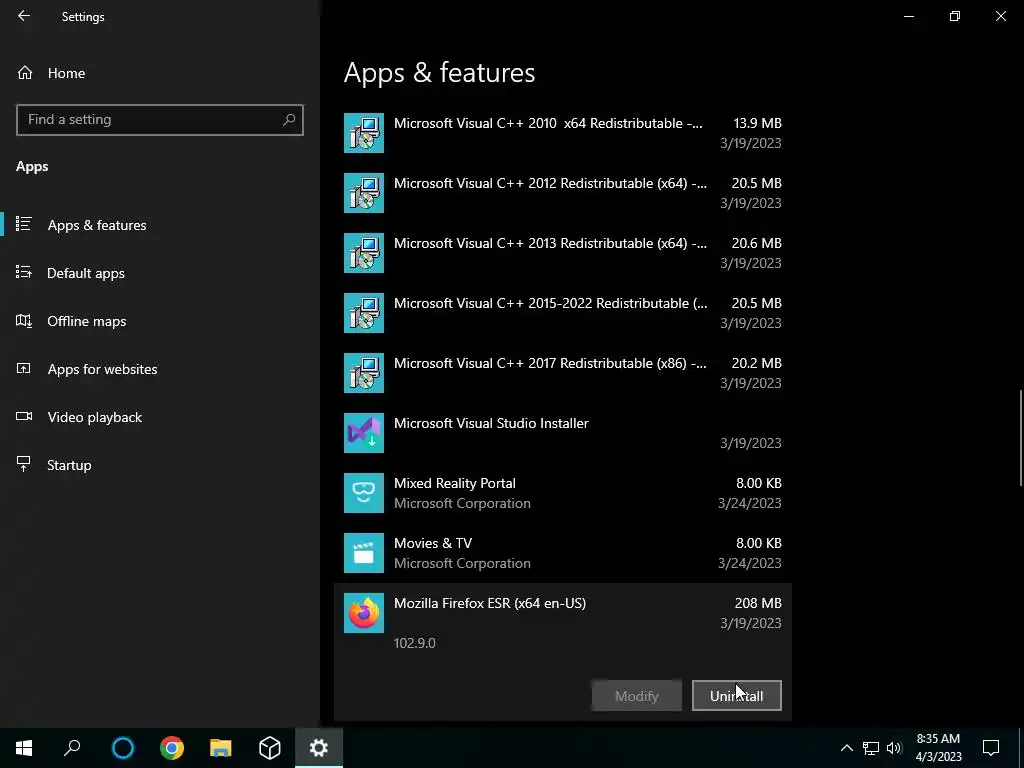
Task: Select Microsoft Visual C++ 2013 Redistributable (x64)
Action: point(562,253)
